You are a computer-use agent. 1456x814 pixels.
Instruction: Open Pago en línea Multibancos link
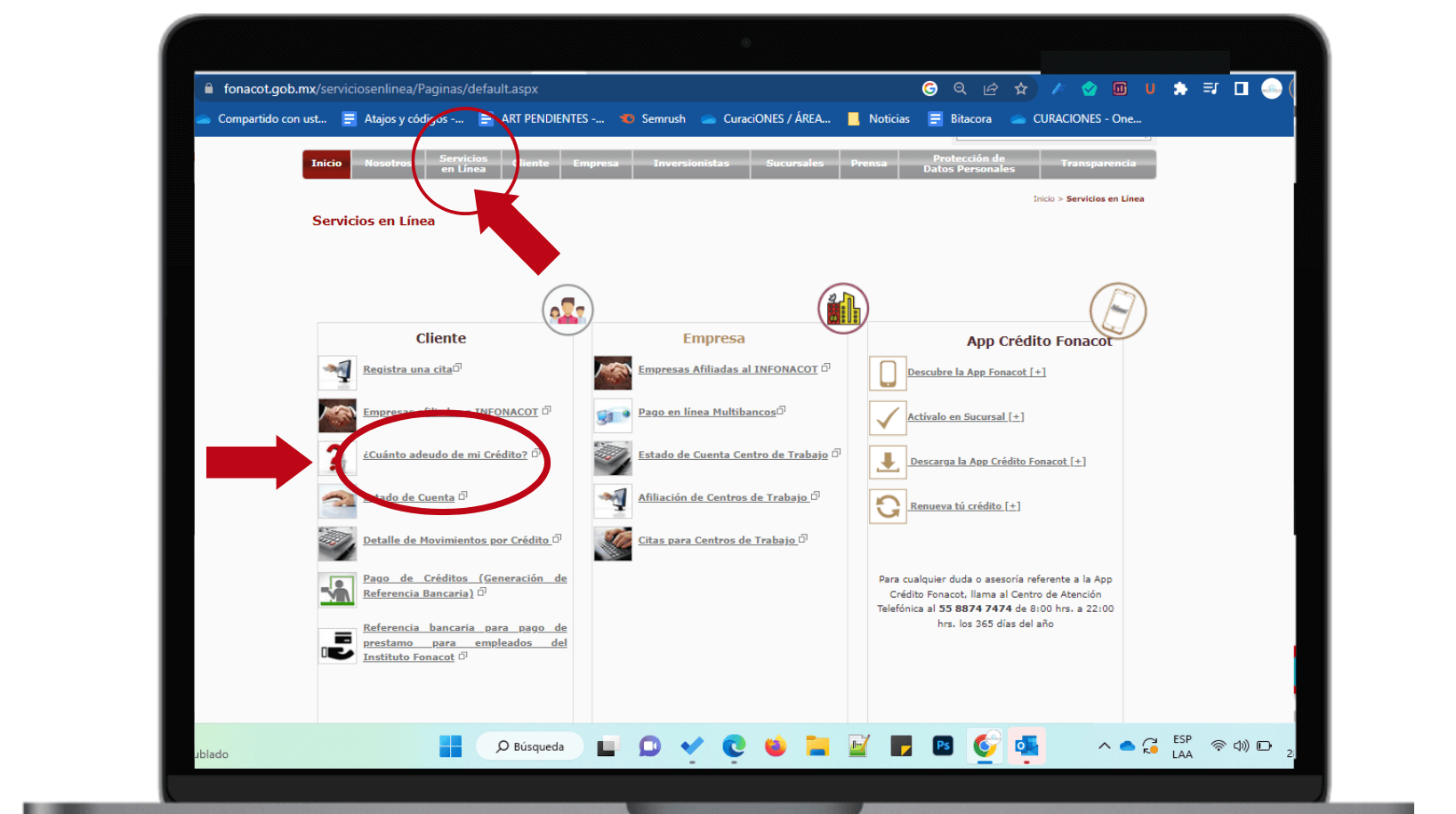coord(706,412)
